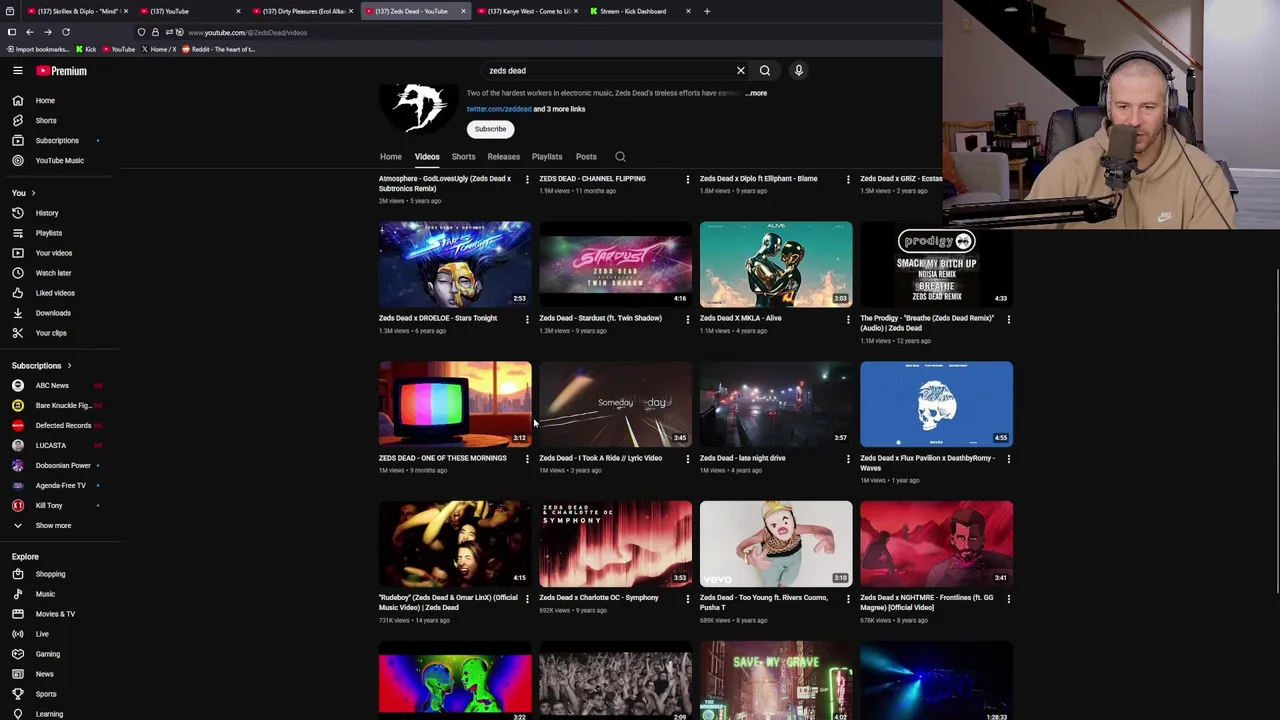
Task: Open options menu for Frontlines video
Action: (x=1008, y=600)
